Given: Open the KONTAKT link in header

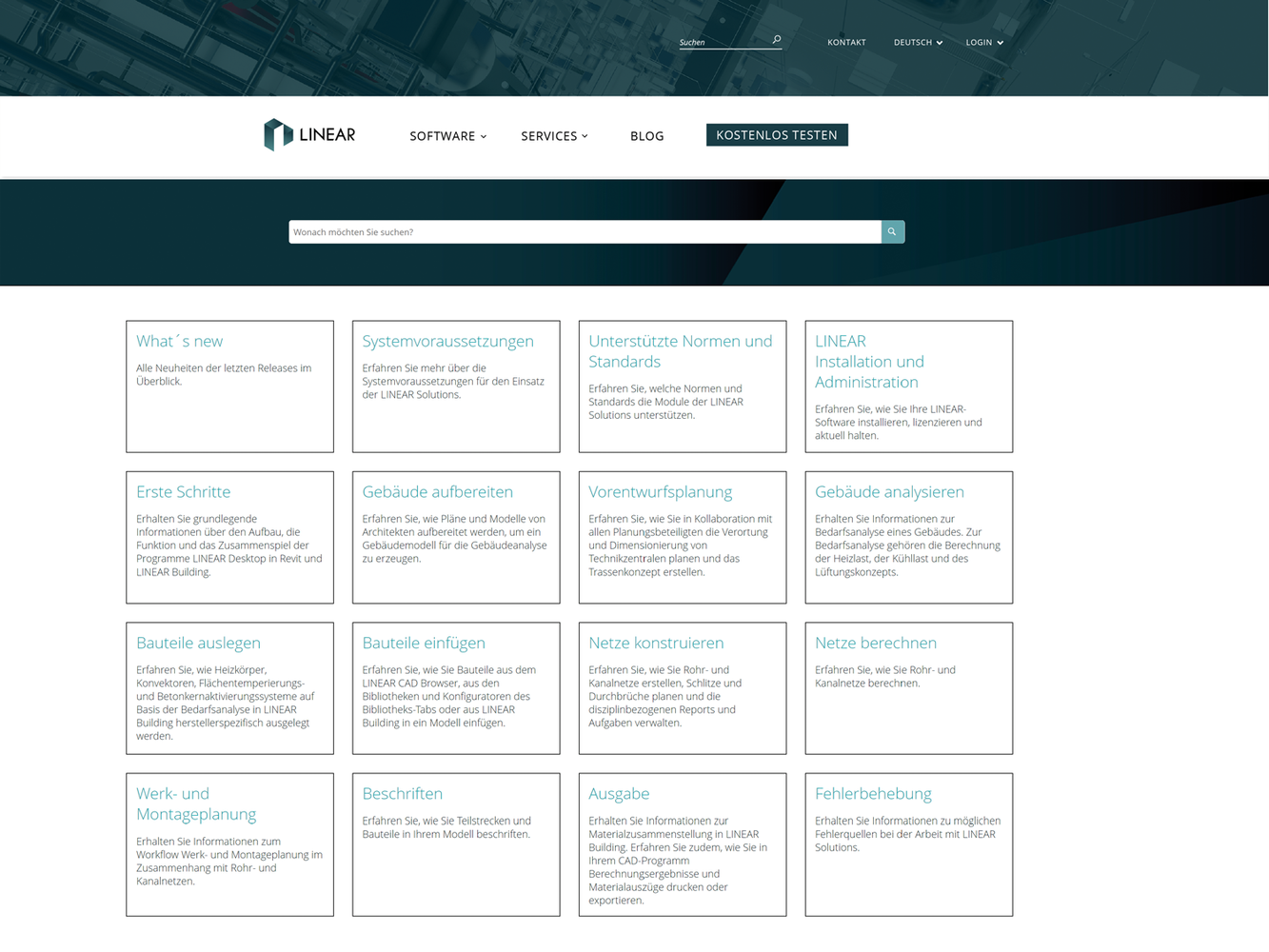Looking at the screenshot, I should [x=846, y=43].
